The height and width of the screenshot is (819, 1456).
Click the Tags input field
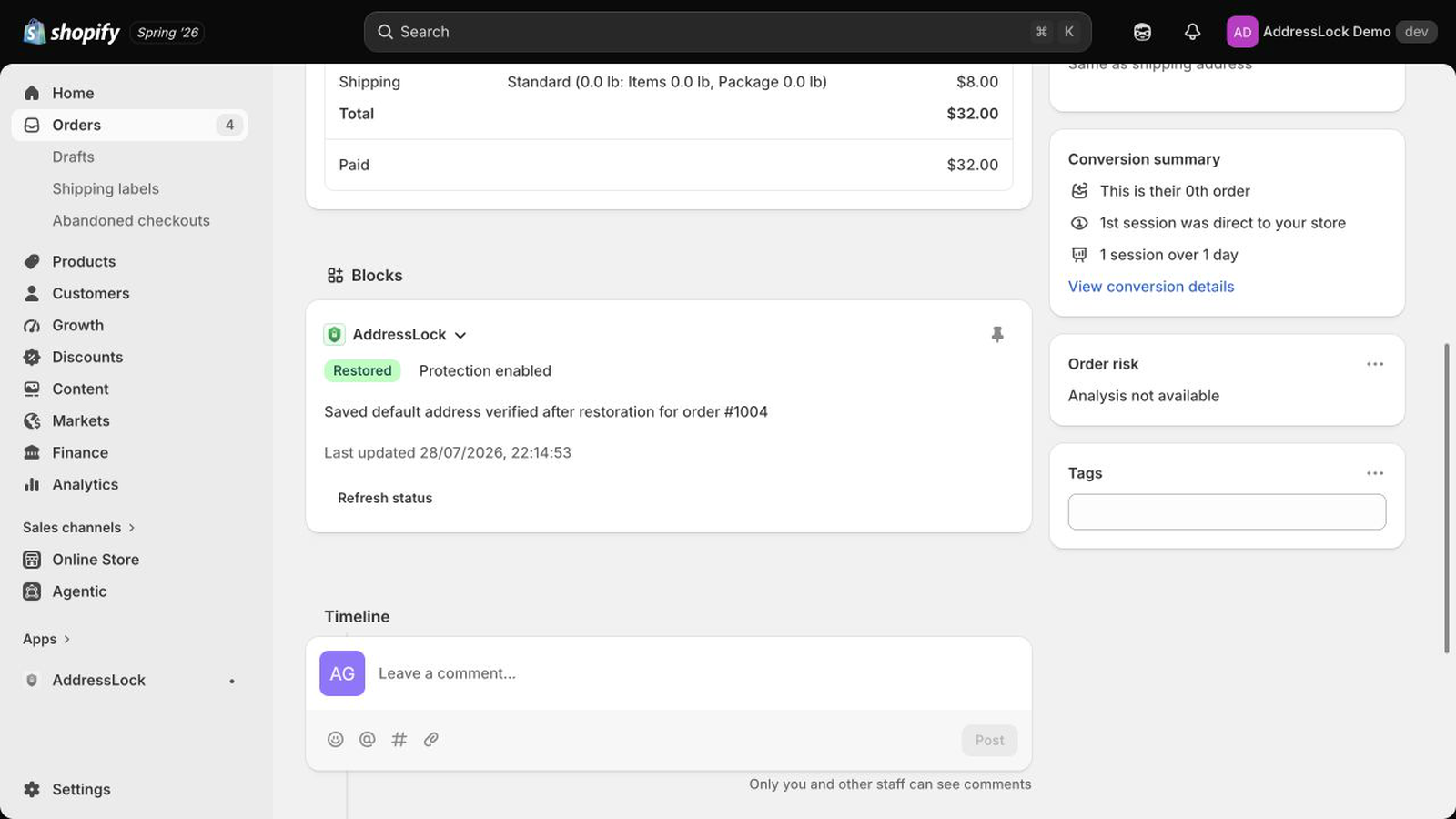[1227, 511]
